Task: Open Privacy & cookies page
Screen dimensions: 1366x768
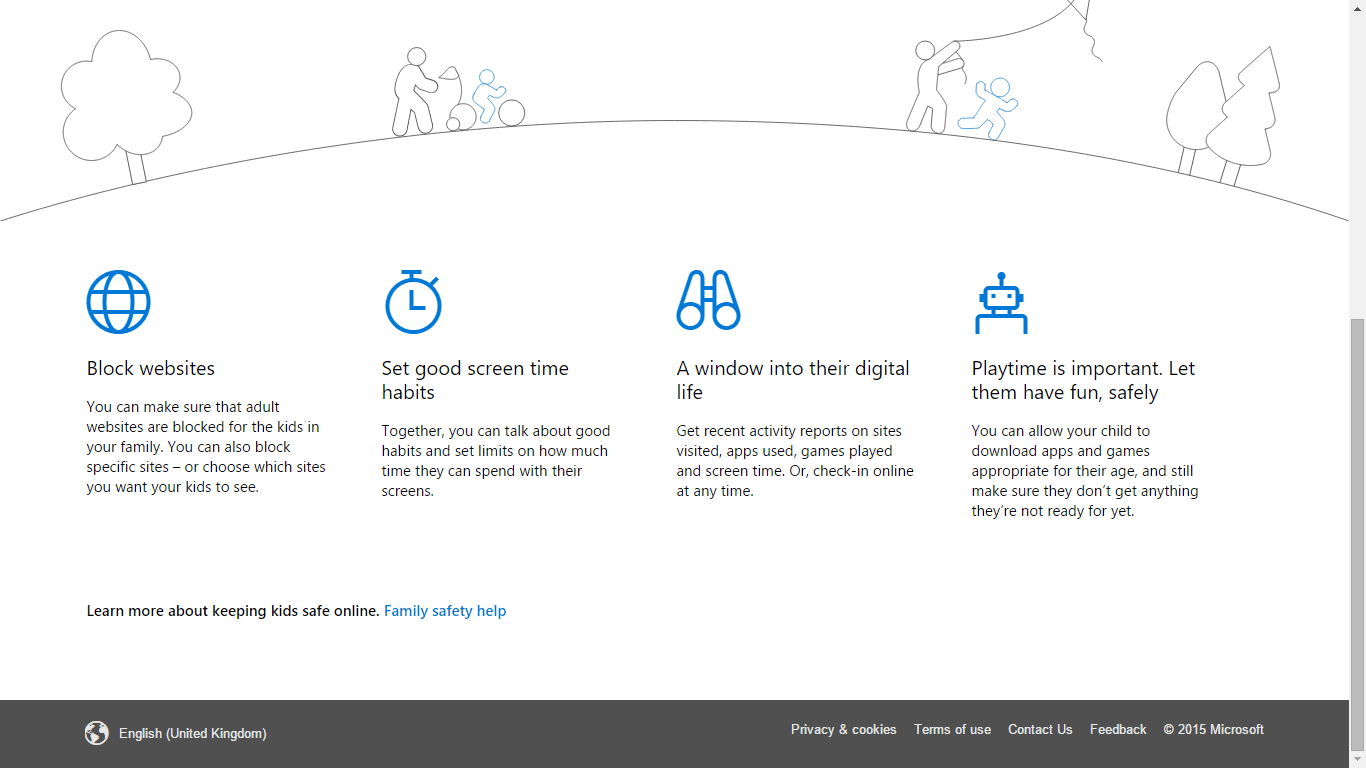Action: pyautogui.click(x=843, y=730)
